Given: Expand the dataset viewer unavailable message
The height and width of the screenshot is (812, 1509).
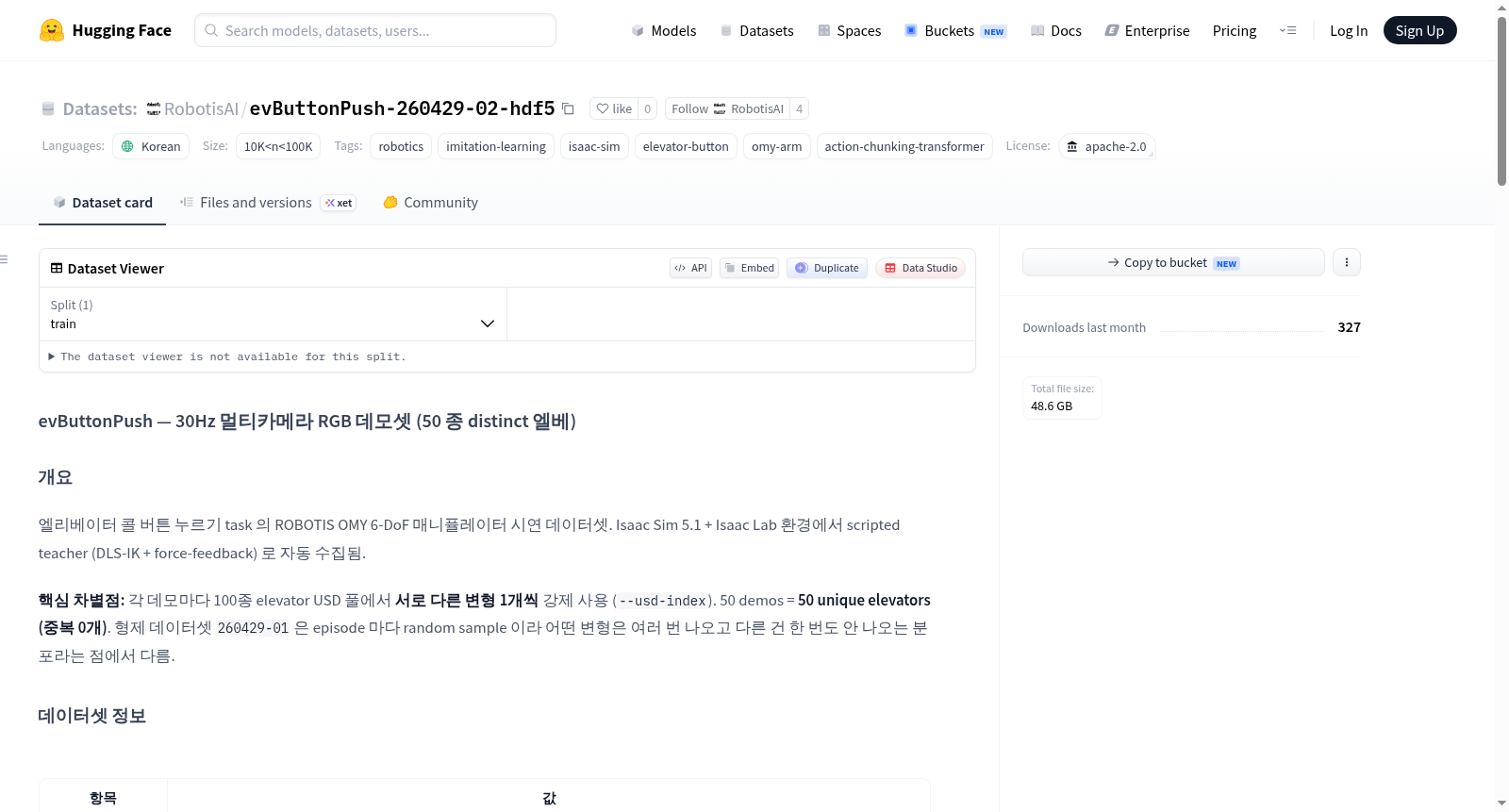Looking at the screenshot, I should pyautogui.click(x=226, y=356).
